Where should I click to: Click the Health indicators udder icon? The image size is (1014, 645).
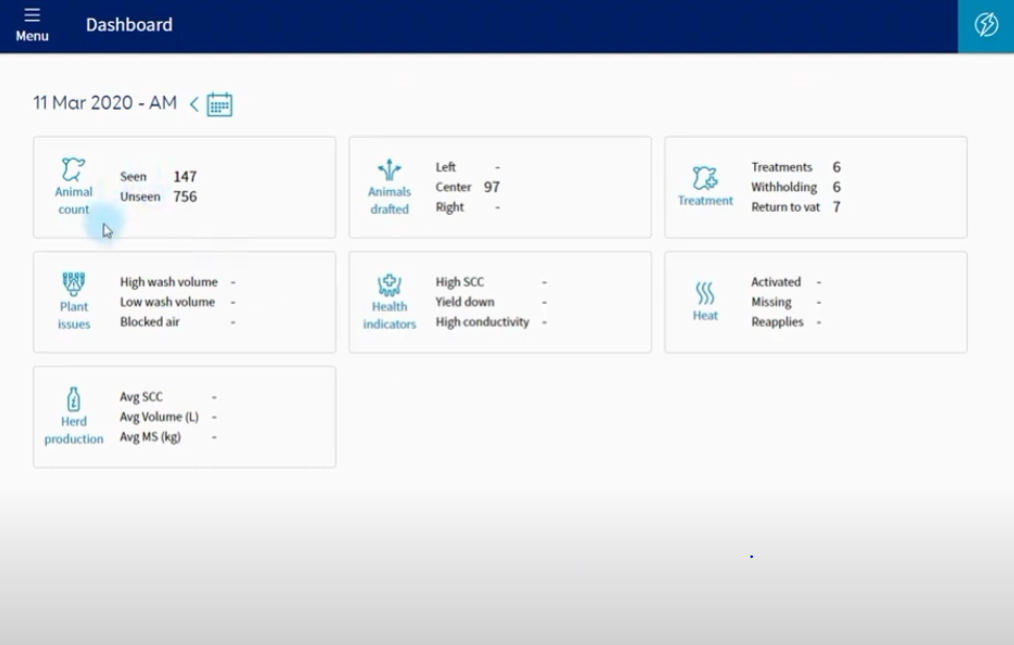click(x=389, y=285)
